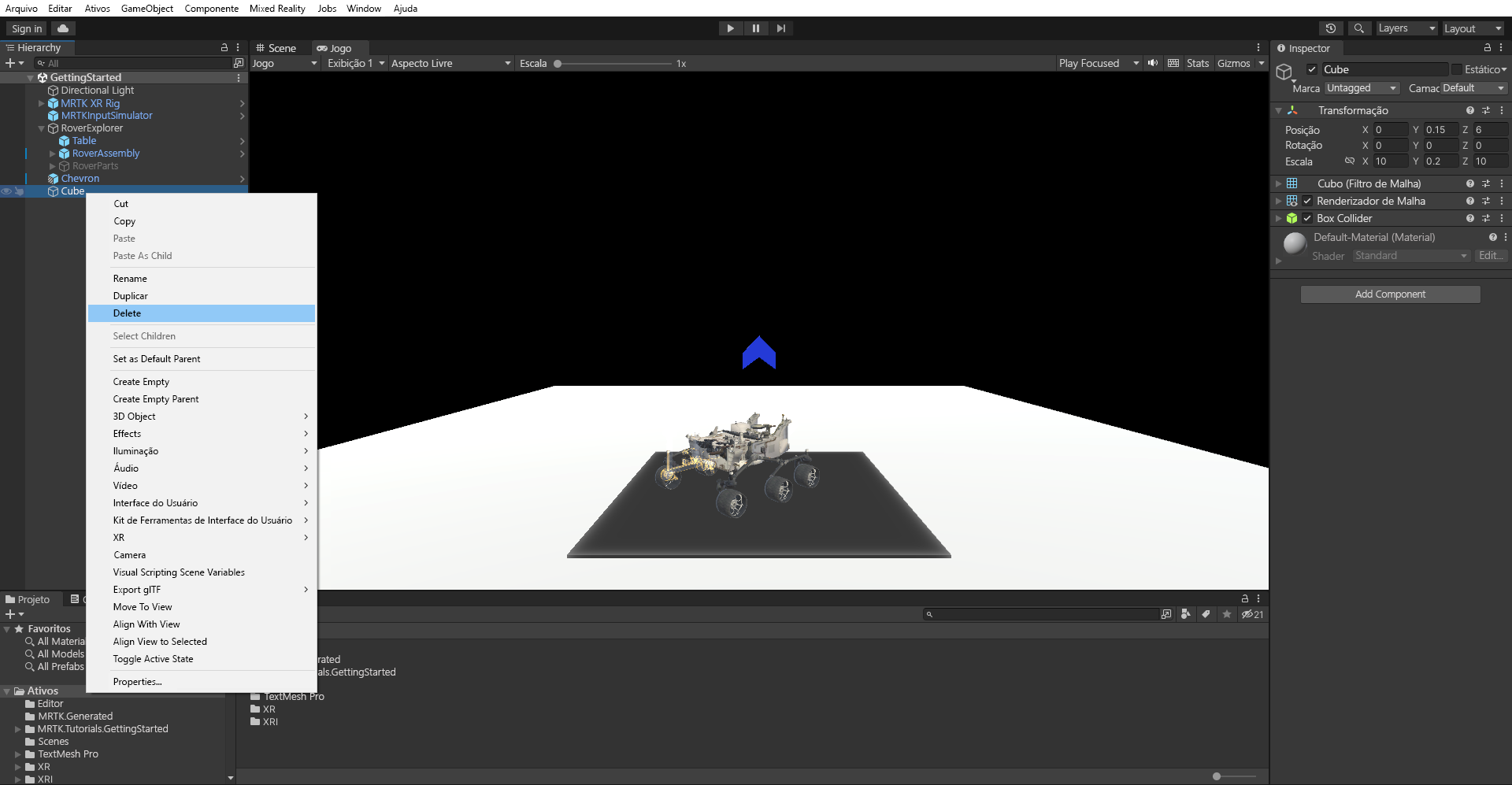Open the 3D Object submenu

click(x=202, y=417)
